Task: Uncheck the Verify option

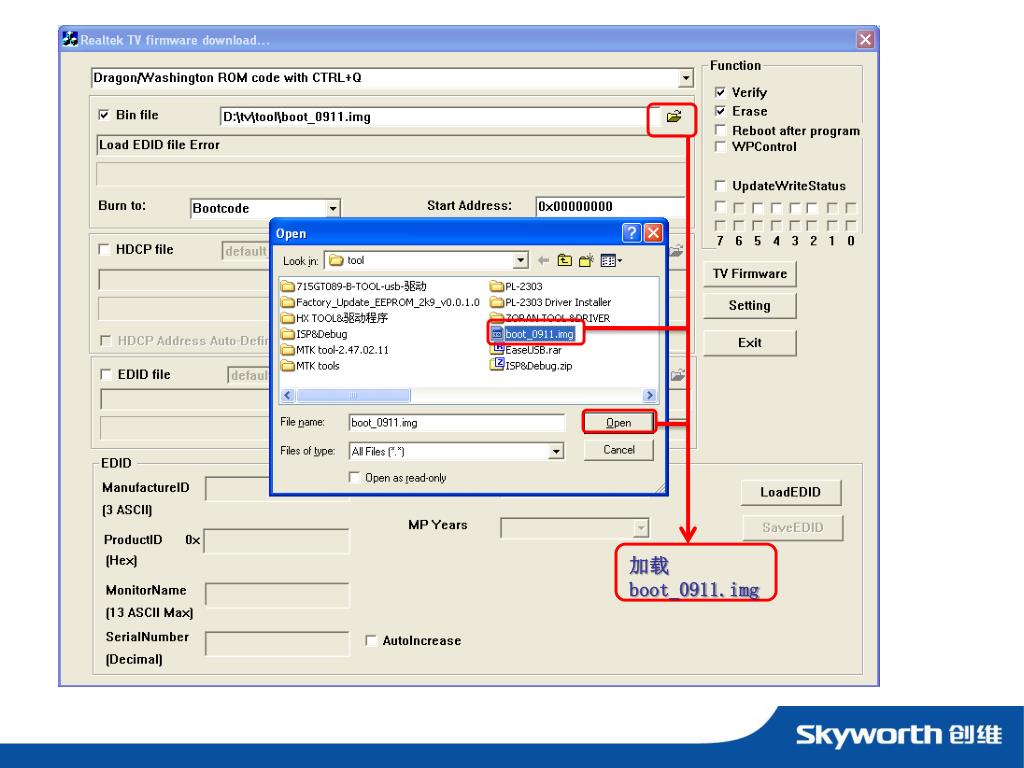Action: 720,93
